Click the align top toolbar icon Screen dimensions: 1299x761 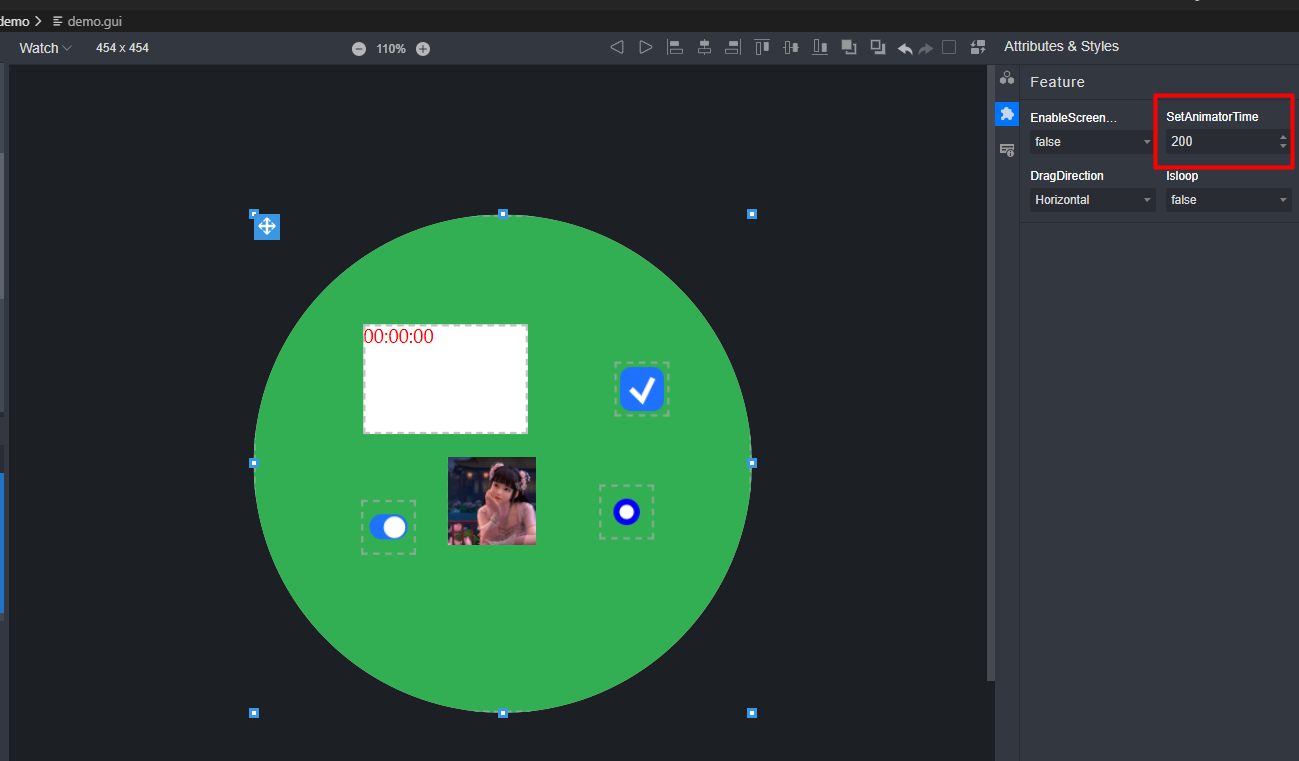point(762,47)
